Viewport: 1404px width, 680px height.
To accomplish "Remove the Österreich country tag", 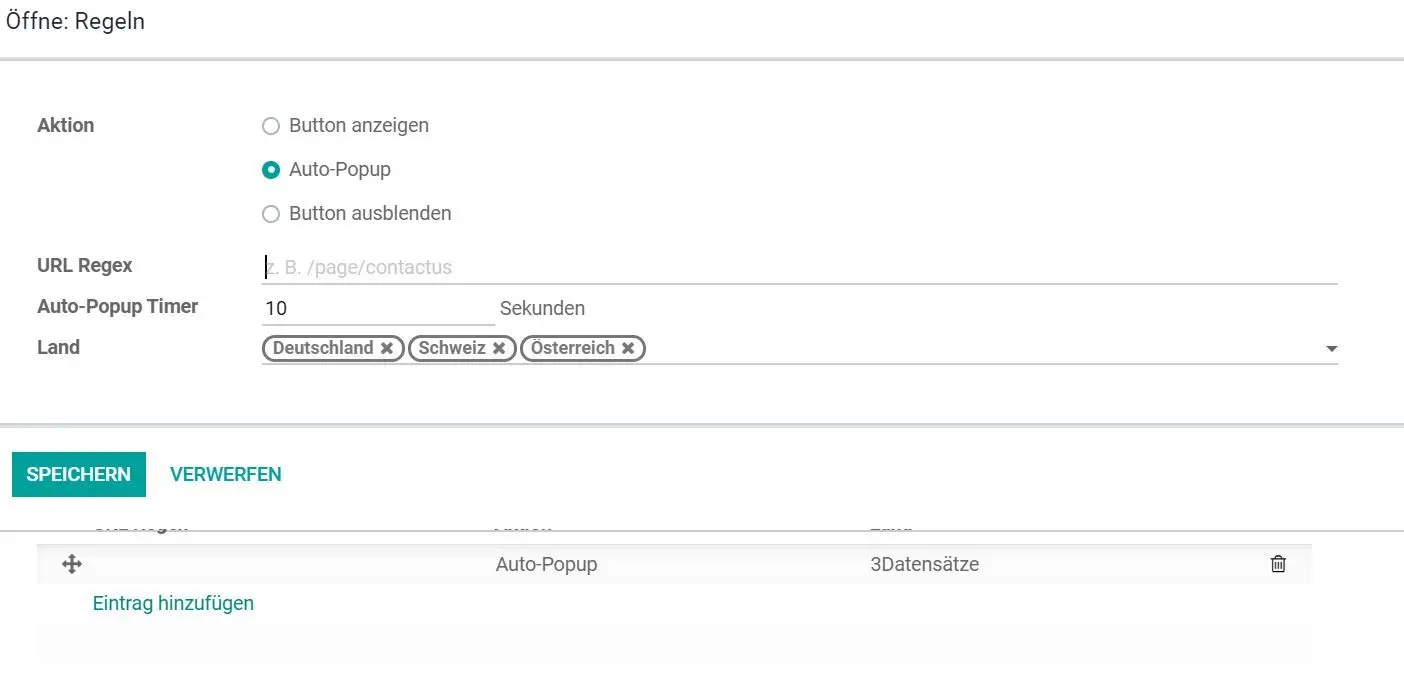I will pos(628,348).
